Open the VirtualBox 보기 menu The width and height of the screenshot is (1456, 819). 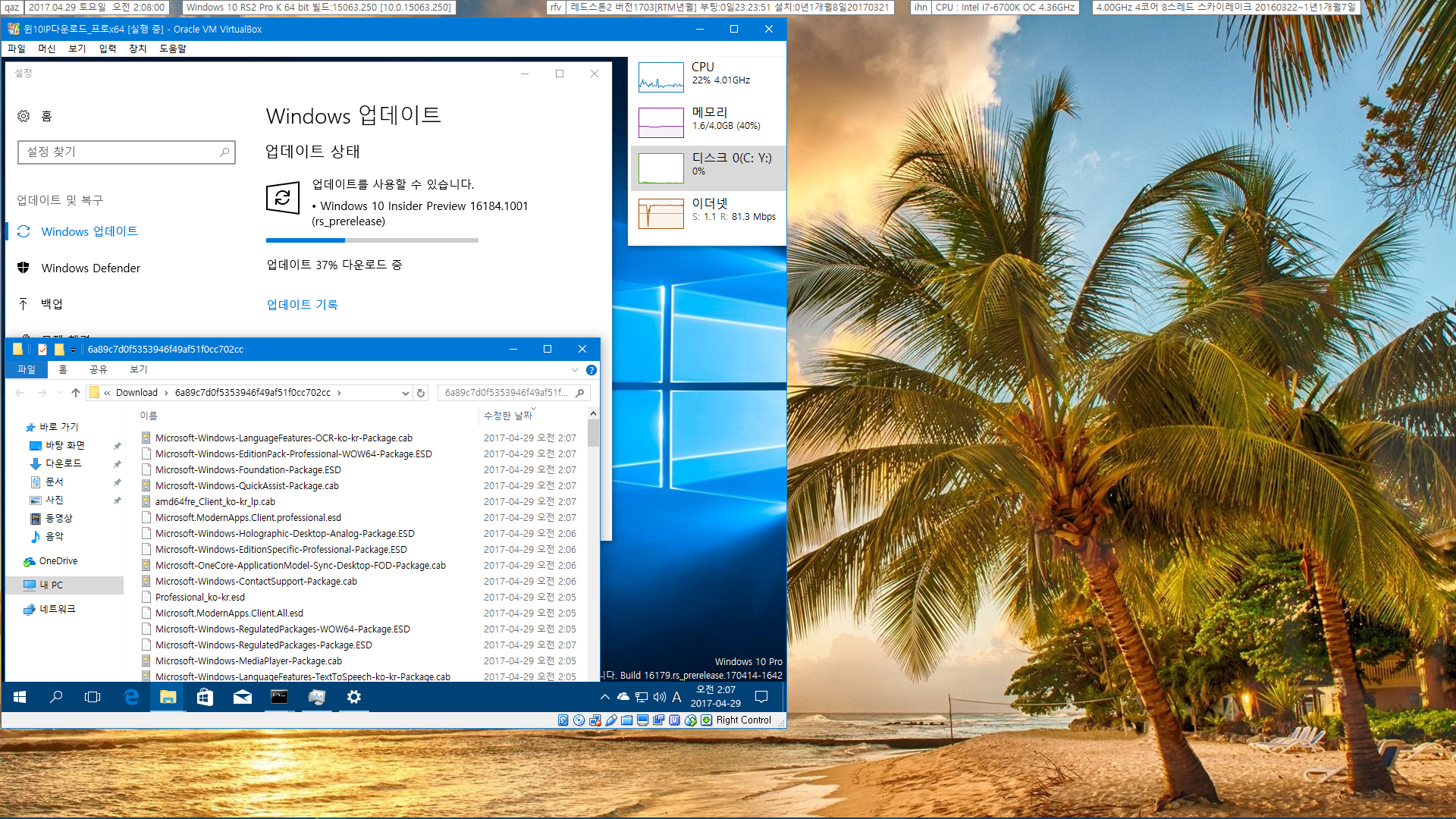point(77,49)
